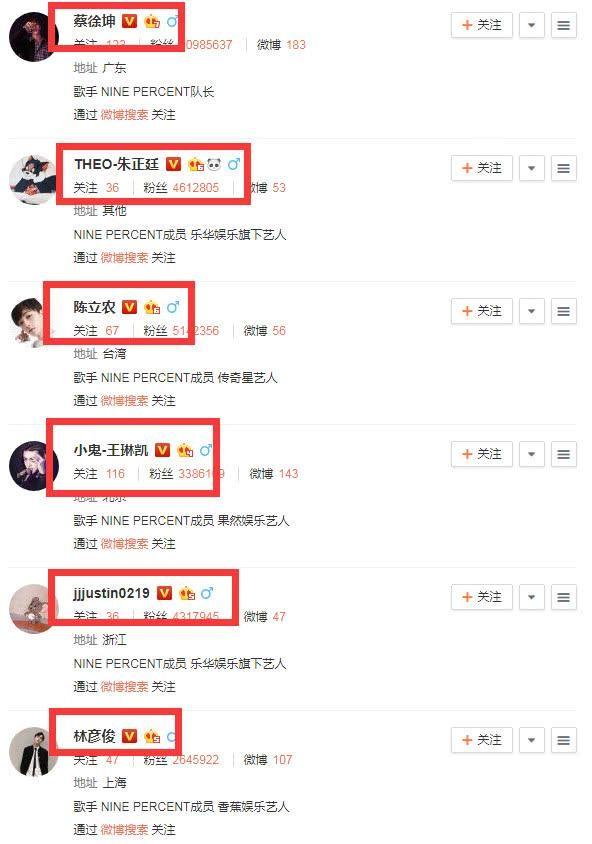Click the 微博搜索 link under 蔡徐坤

click(x=124, y=115)
